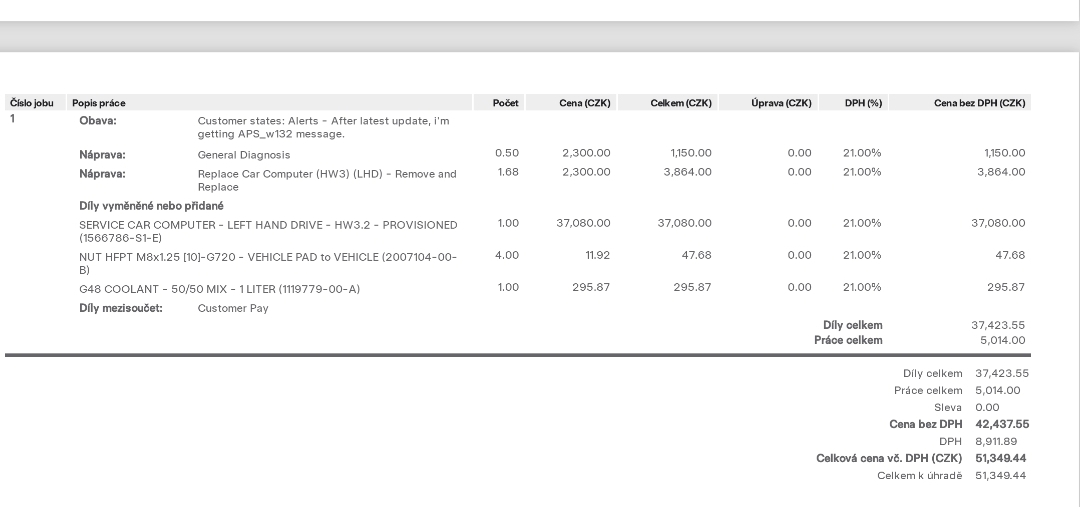Click the SERVICE CAR COMPUTER part row
Image resolution: width=1080 pixels, height=507 pixels.
click(x=518, y=230)
